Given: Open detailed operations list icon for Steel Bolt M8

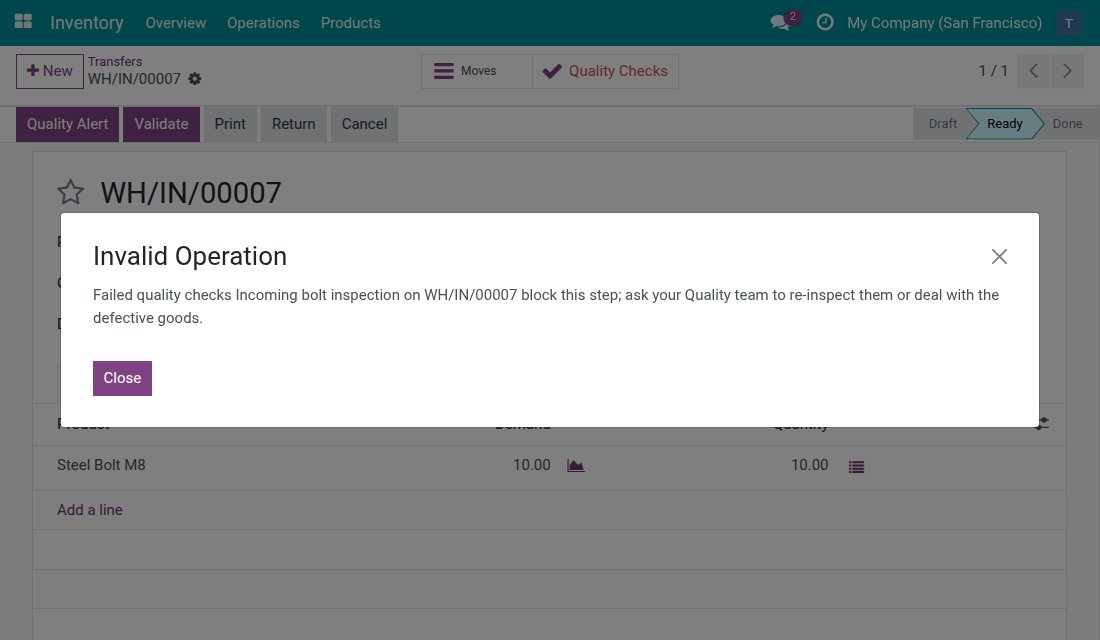Looking at the screenshot, I should 856,467.
